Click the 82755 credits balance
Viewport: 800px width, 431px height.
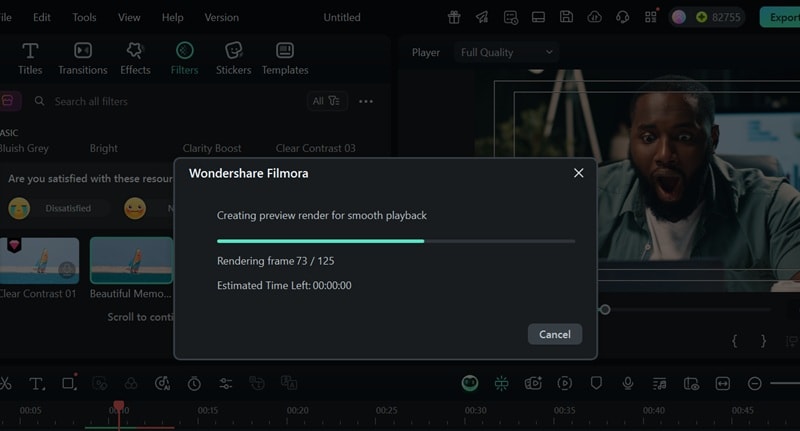coord(718,17)
